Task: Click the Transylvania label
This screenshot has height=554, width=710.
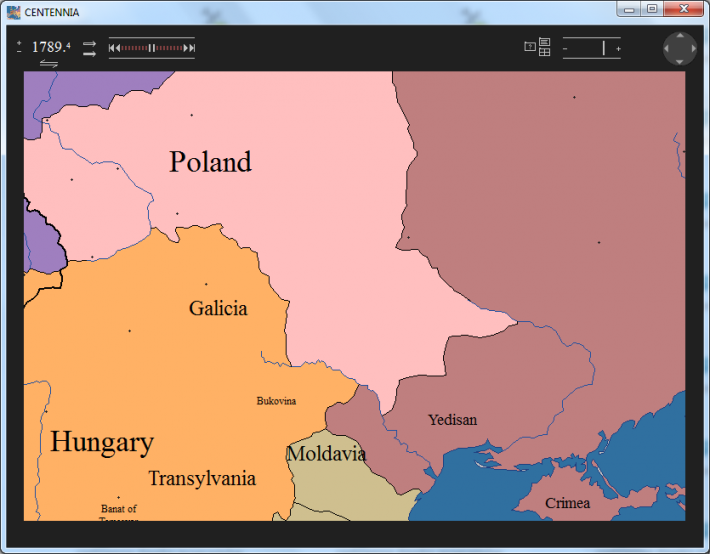Action: pyautogui.click(x=202, y=478)
